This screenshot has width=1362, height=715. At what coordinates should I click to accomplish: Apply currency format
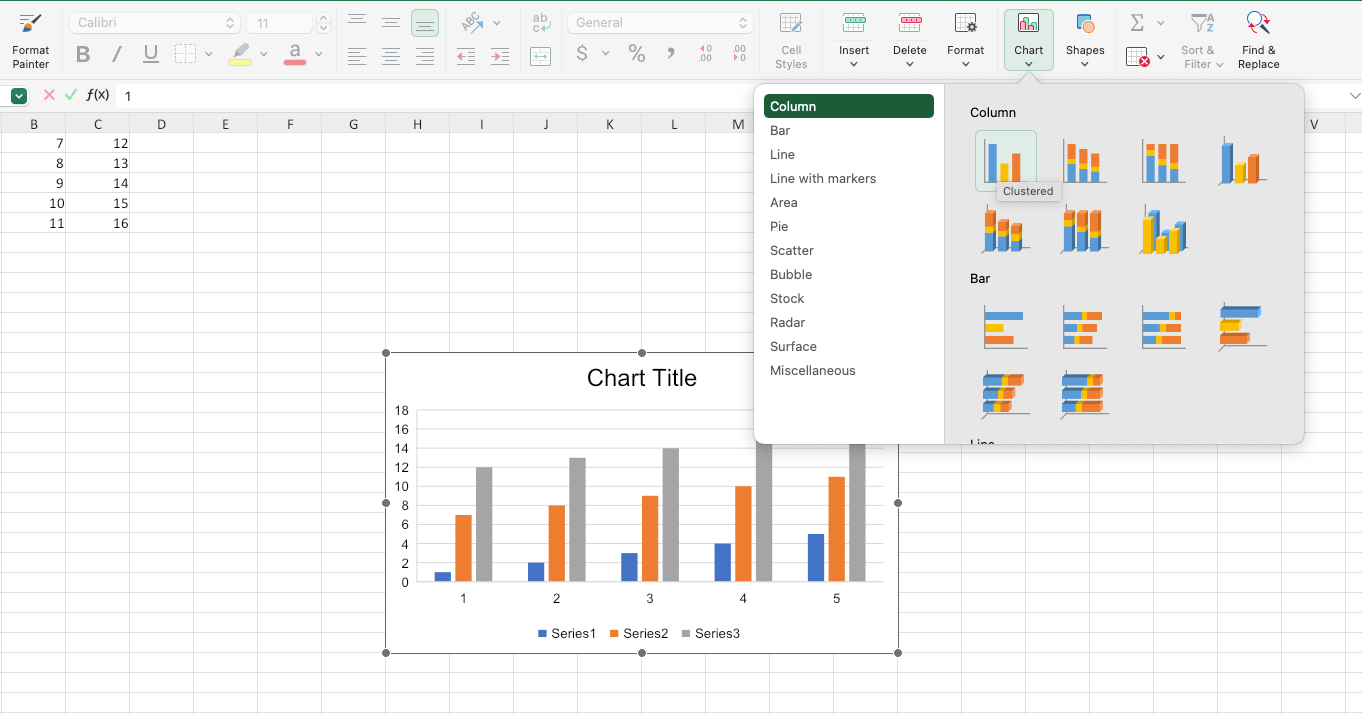582,55
